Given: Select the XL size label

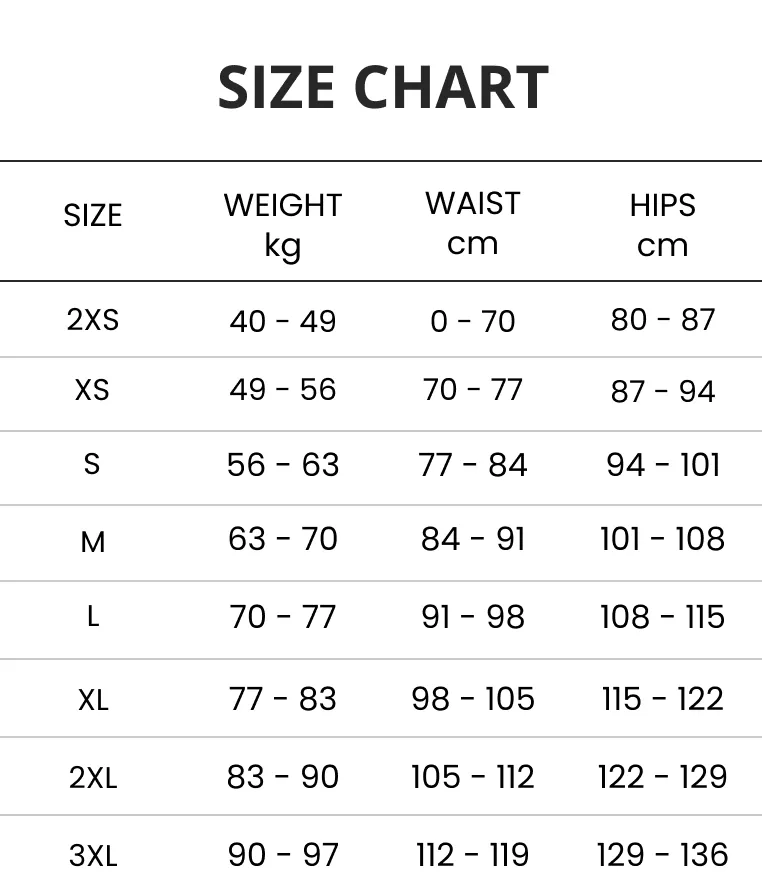Looking at the screenshot, I should pos(92,699).
